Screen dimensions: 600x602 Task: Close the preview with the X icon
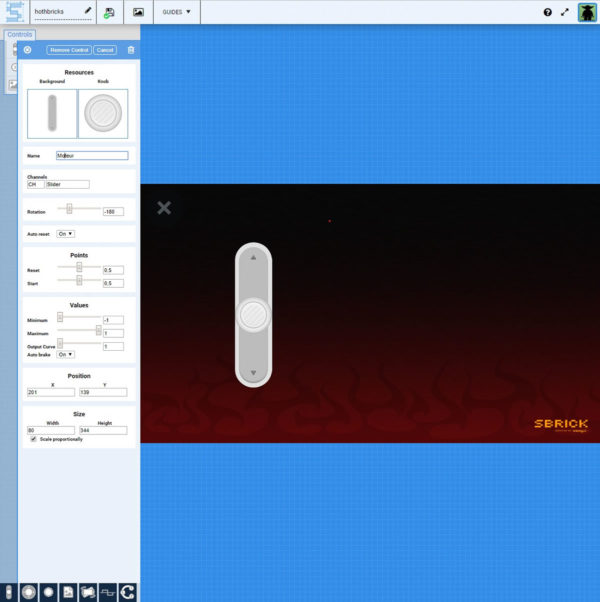[x=164, y=208]
